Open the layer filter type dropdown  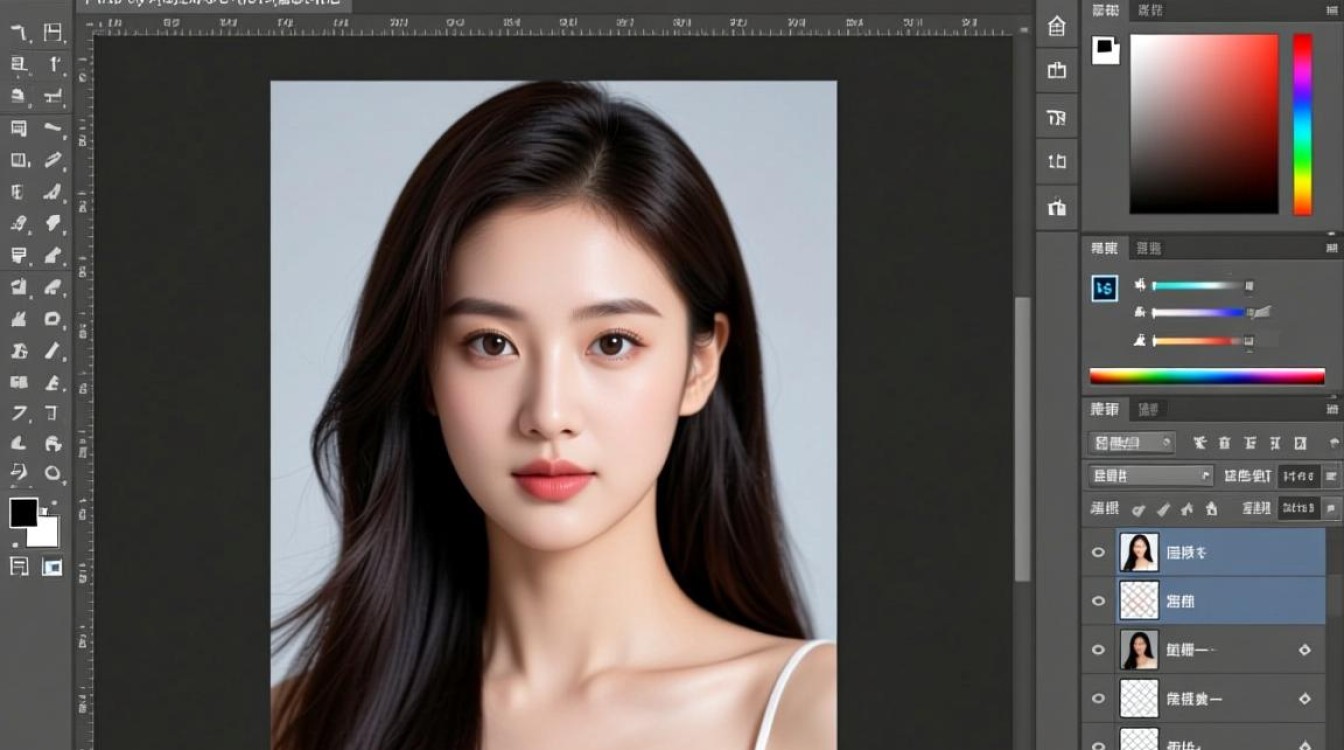click(x=1131, y=442)
